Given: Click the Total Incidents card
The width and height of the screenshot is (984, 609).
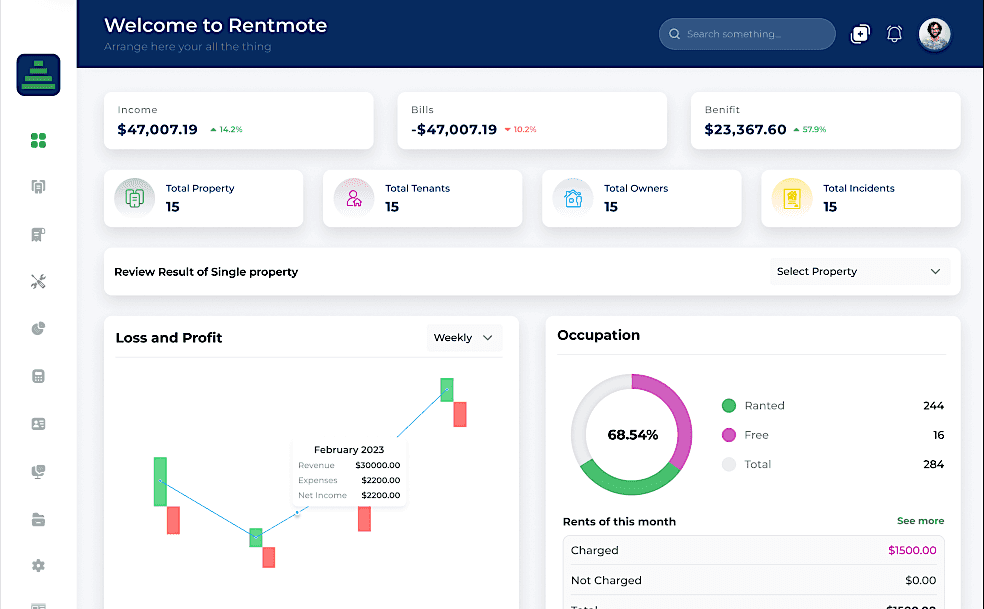Looking at the screenshot, I should 860,198.
